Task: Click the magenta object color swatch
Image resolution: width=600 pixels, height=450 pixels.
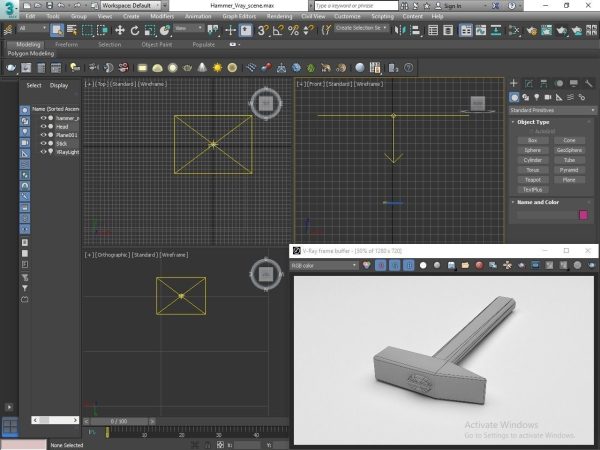Action: point(583,215)
